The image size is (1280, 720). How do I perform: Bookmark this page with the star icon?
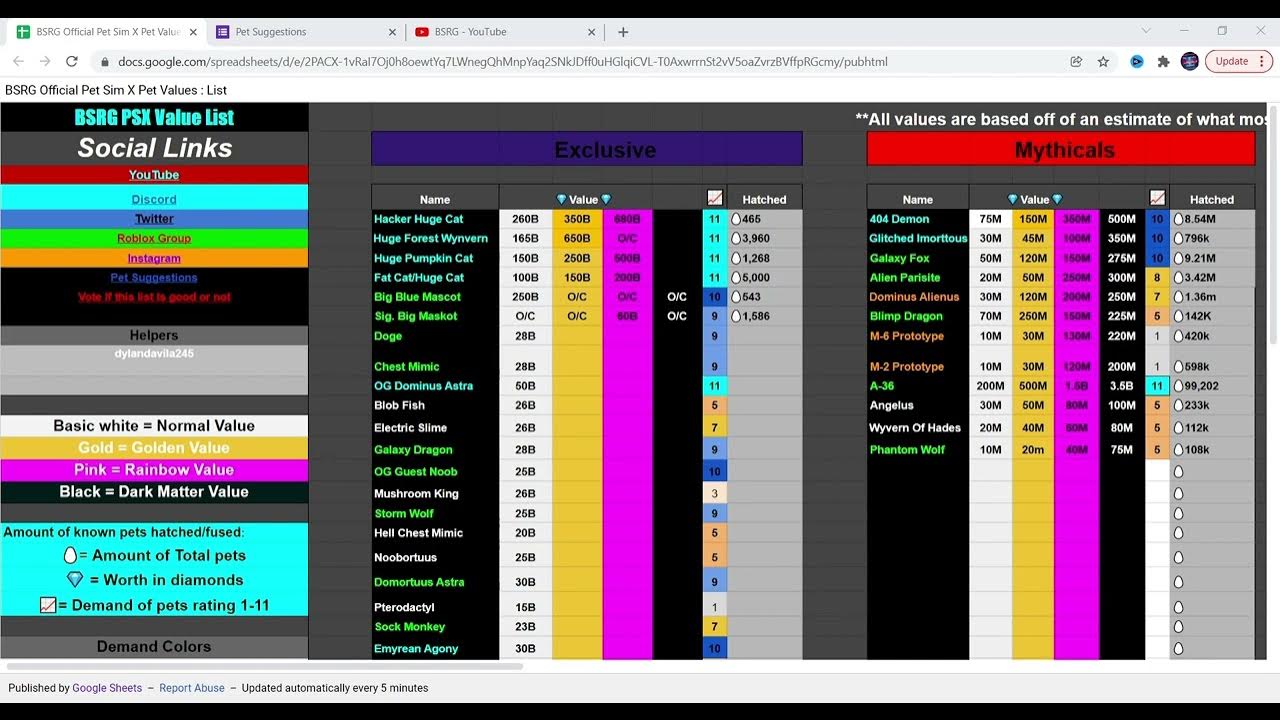click(x=1103, y=61)
